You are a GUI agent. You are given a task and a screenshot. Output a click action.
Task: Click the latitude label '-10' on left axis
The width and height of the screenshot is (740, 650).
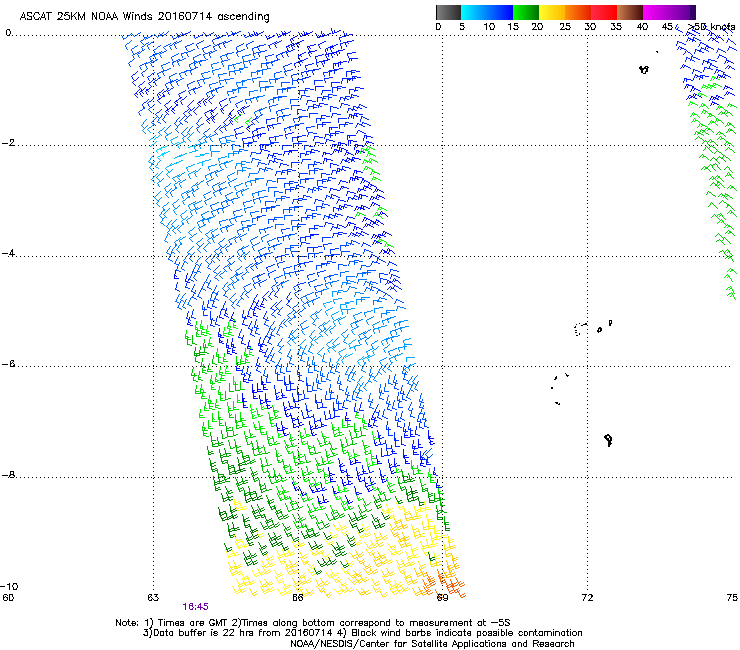[9, 587]
